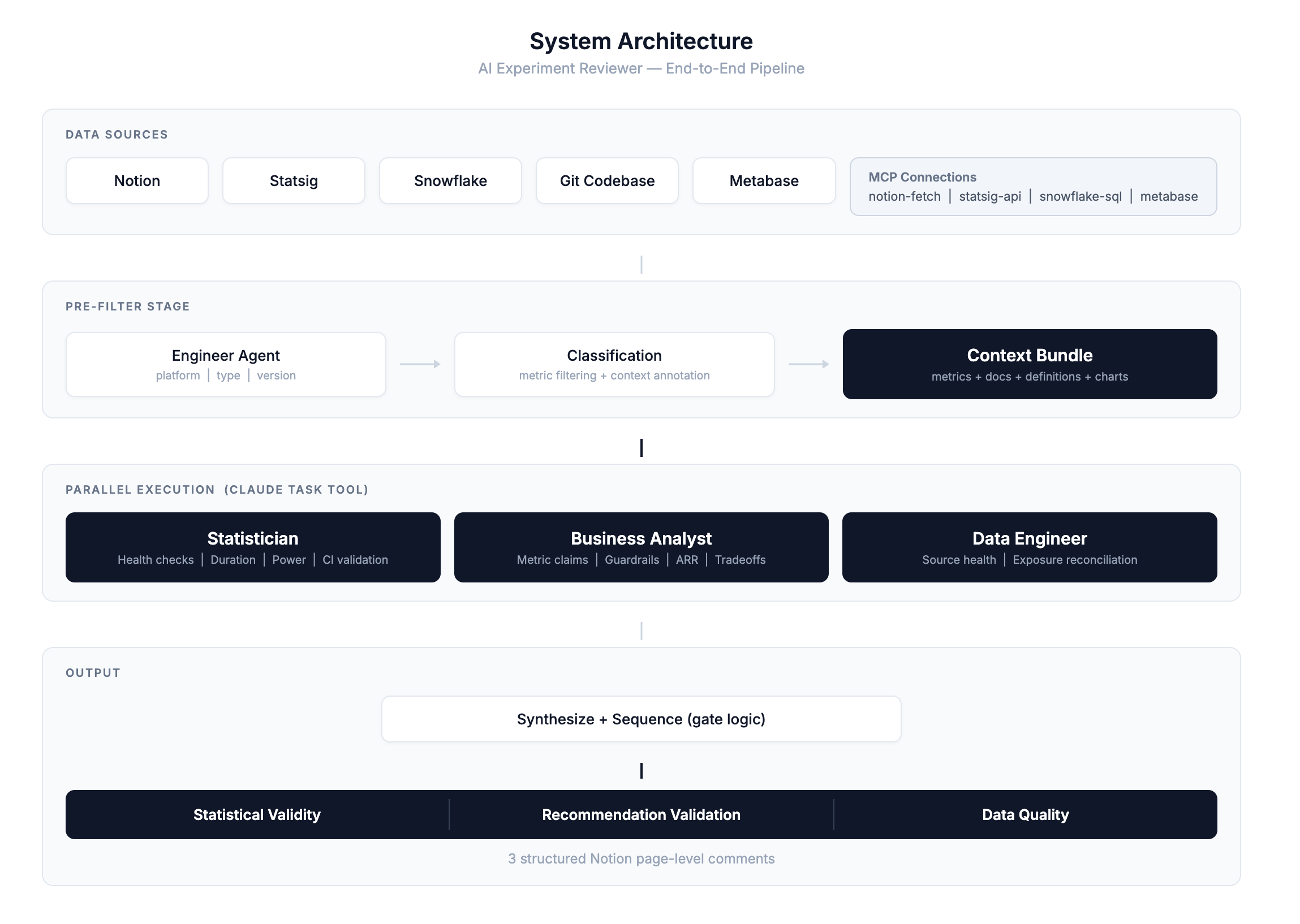The image size is (1300, 924).
Task: Open the metabase MCP connection
Action: point(1169,196)
